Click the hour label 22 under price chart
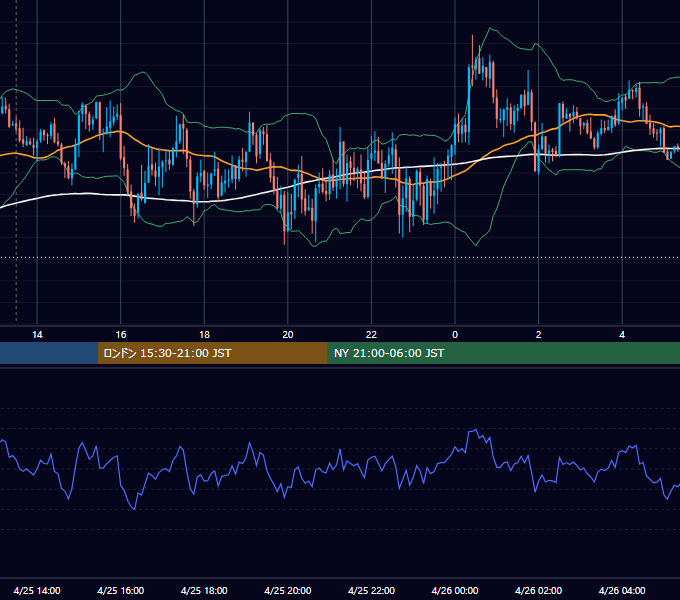Viewport: 680px width, 600px height. click(371, 335)
